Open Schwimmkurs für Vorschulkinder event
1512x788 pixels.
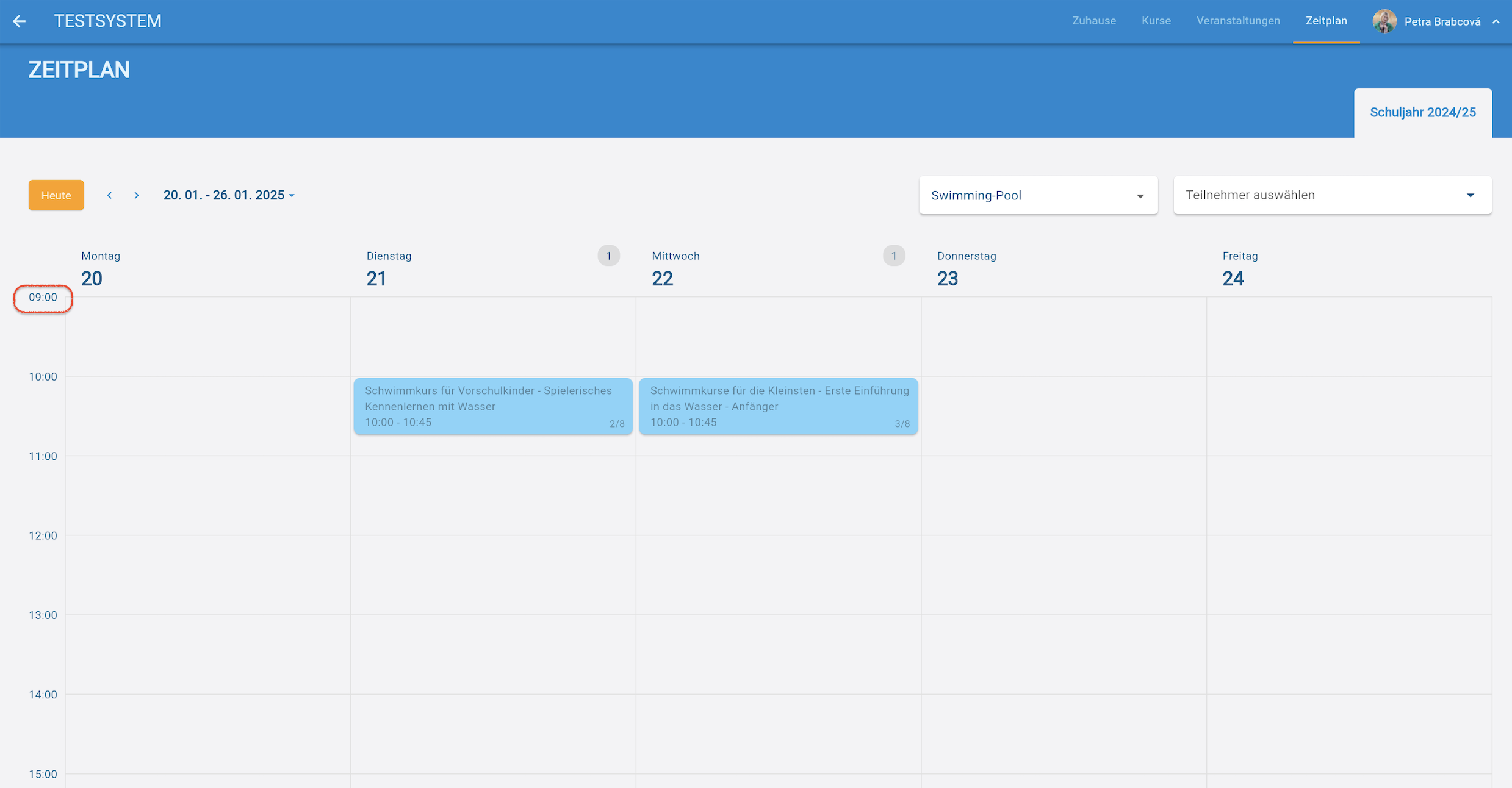(492, 406)
